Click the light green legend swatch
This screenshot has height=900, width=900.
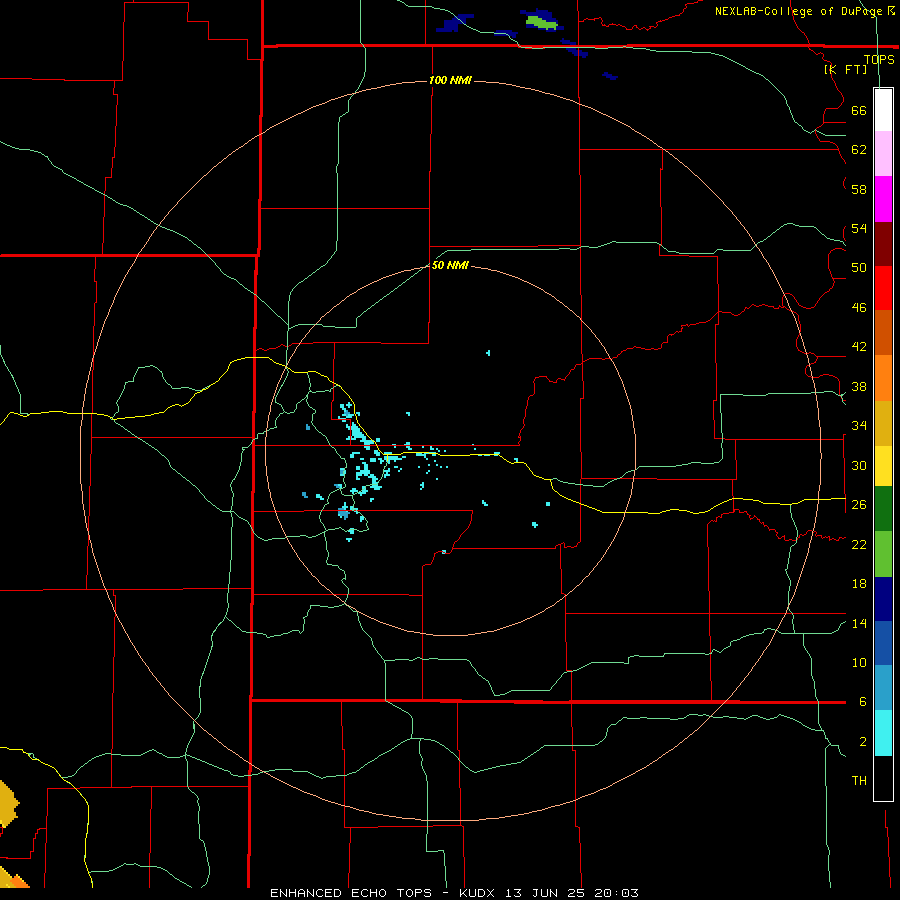[883, 554]
